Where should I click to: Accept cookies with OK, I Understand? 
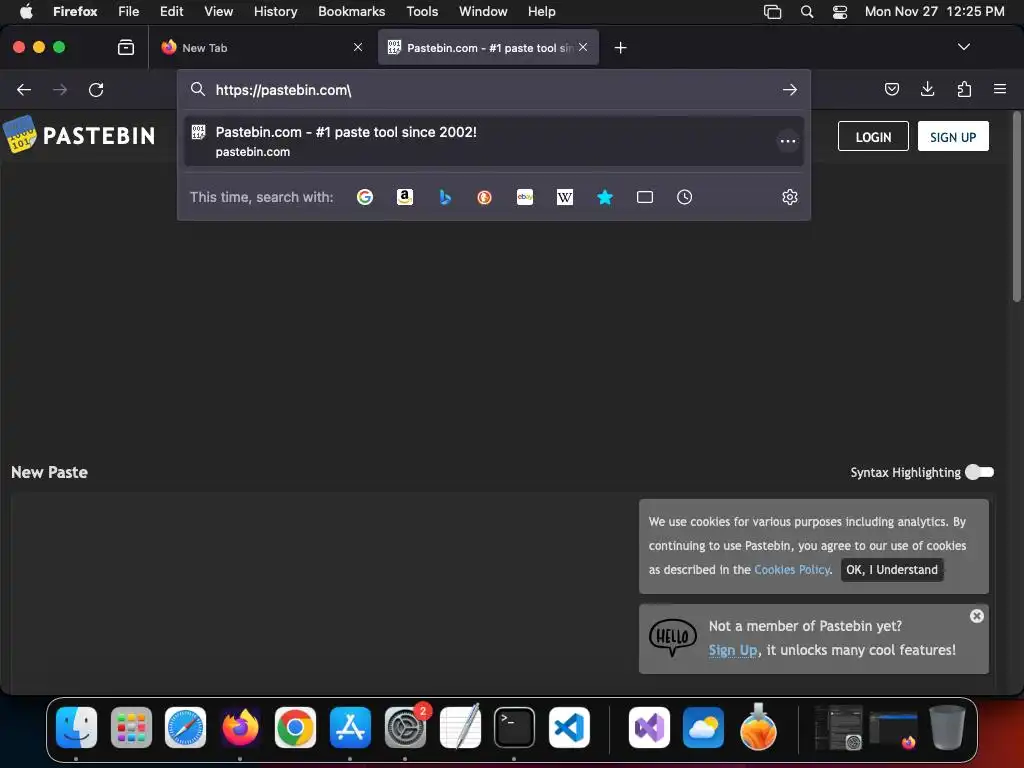(891, 569)
